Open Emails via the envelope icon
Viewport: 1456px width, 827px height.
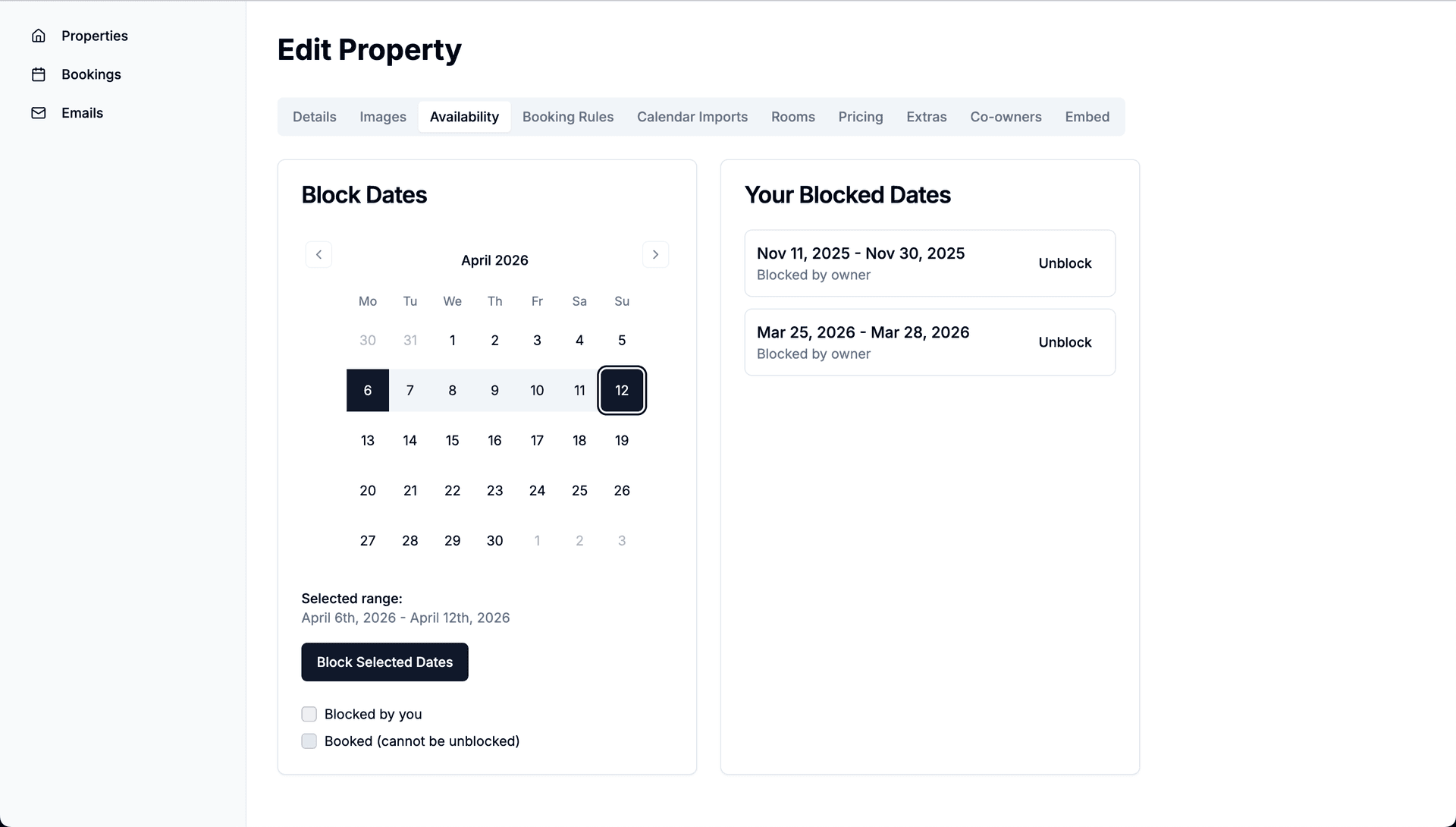tap(39, 112)
